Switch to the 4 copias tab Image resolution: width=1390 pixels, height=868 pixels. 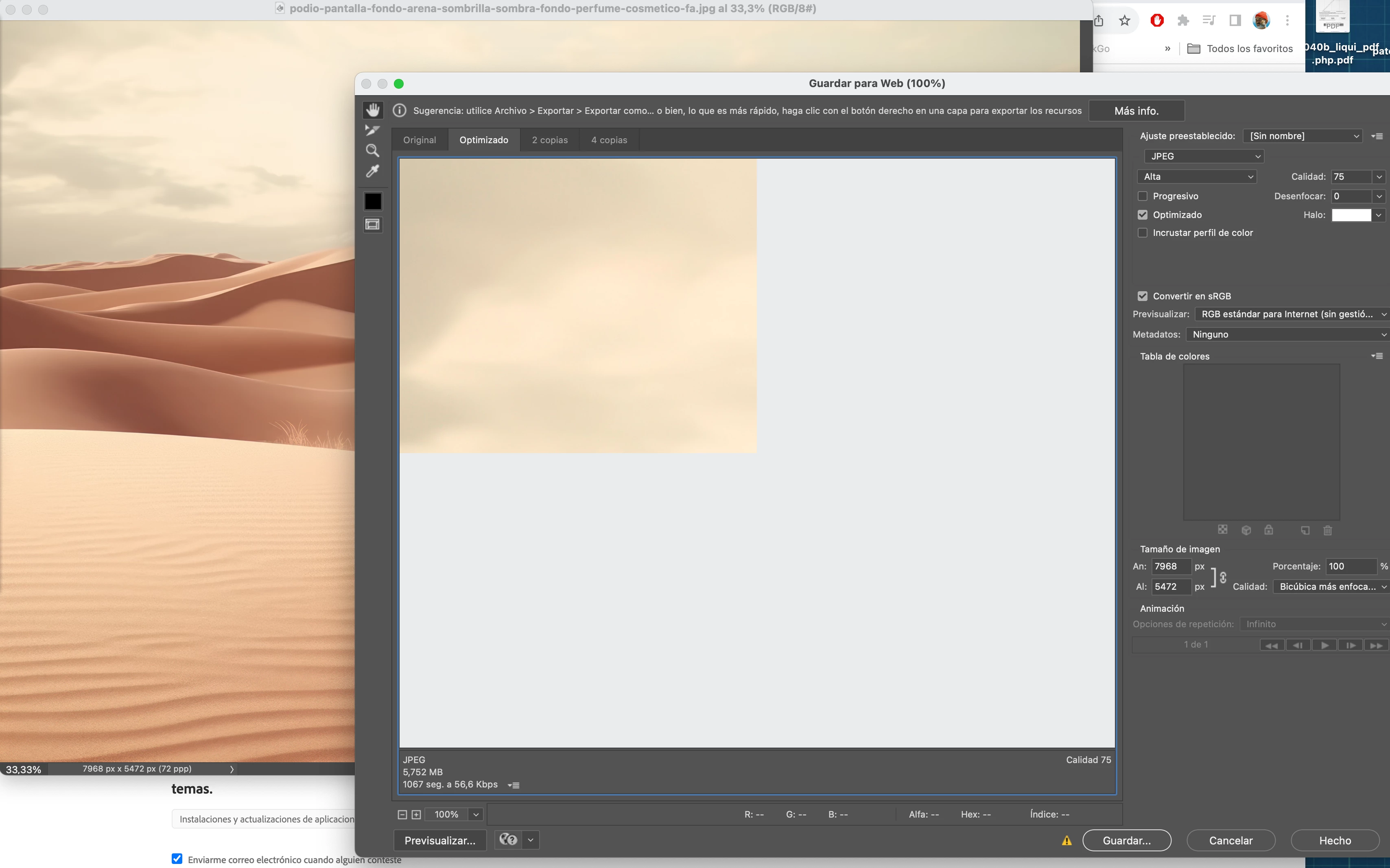pos(609,140)
